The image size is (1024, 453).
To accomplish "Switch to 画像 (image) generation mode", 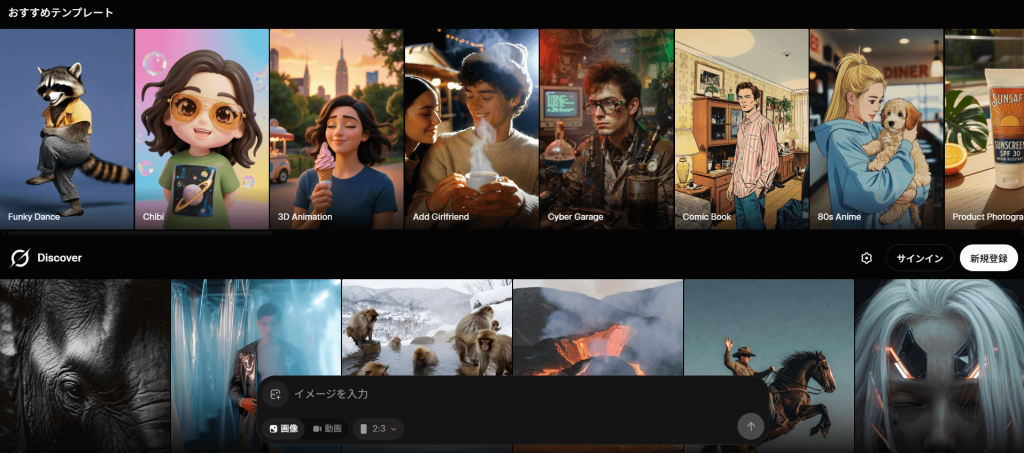I will (x=283, y=428).
